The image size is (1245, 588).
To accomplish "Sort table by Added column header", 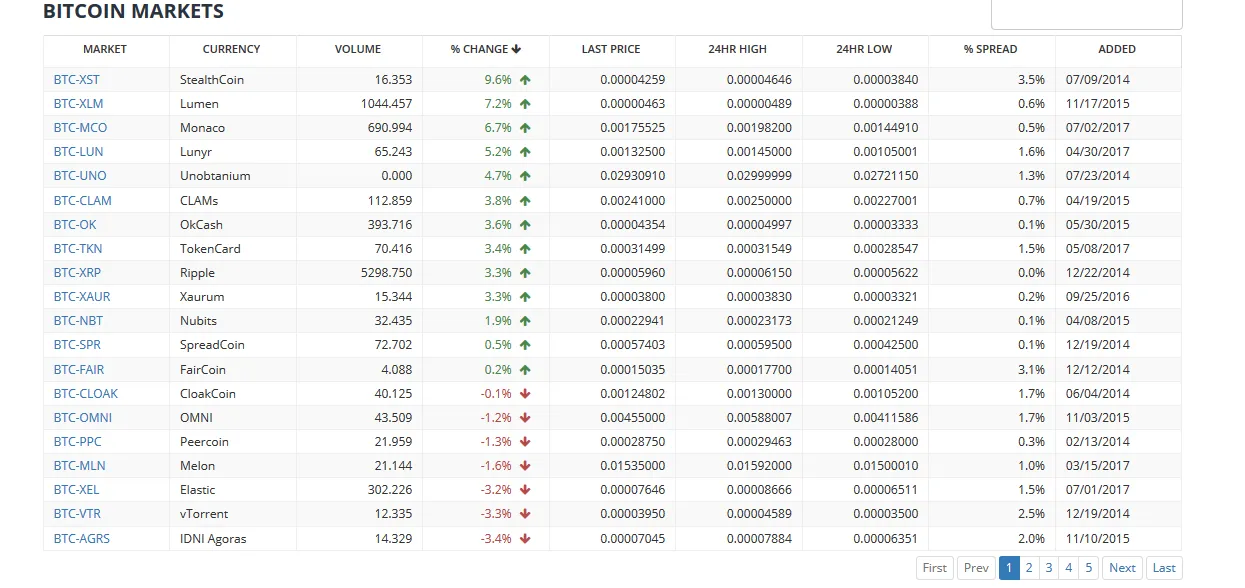I will click(x=1117, y=49).
